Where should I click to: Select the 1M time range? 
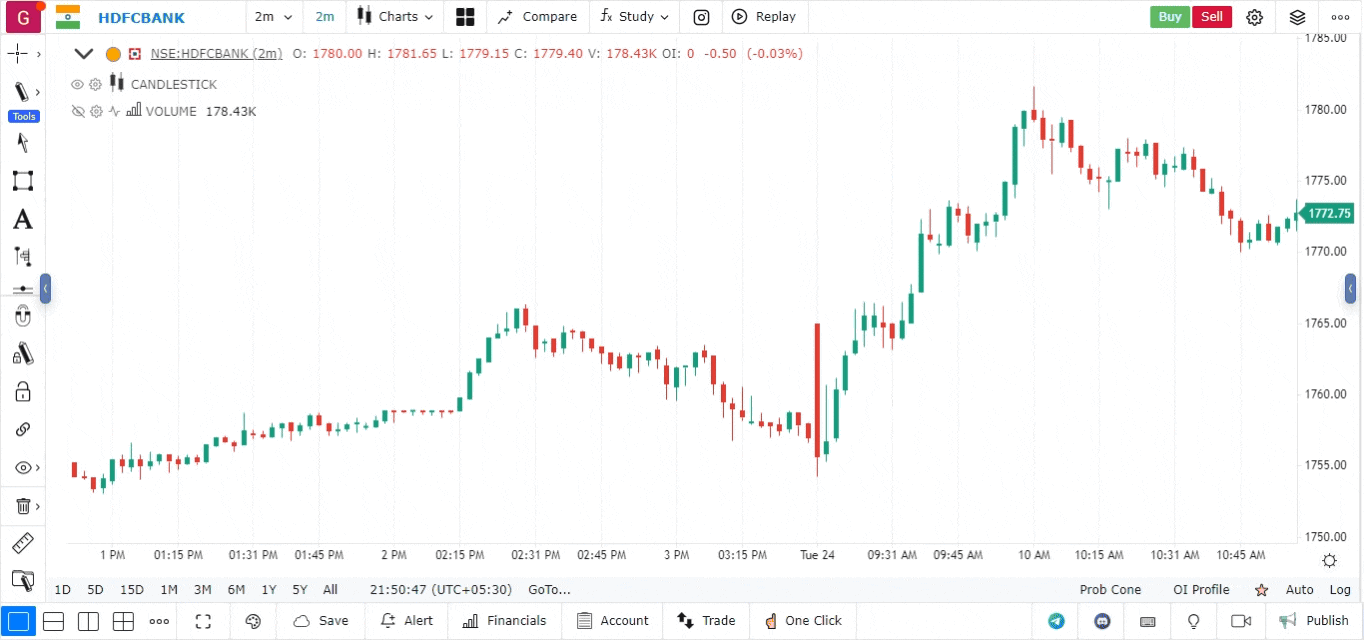pyautogui.click(x=168, y=590)
